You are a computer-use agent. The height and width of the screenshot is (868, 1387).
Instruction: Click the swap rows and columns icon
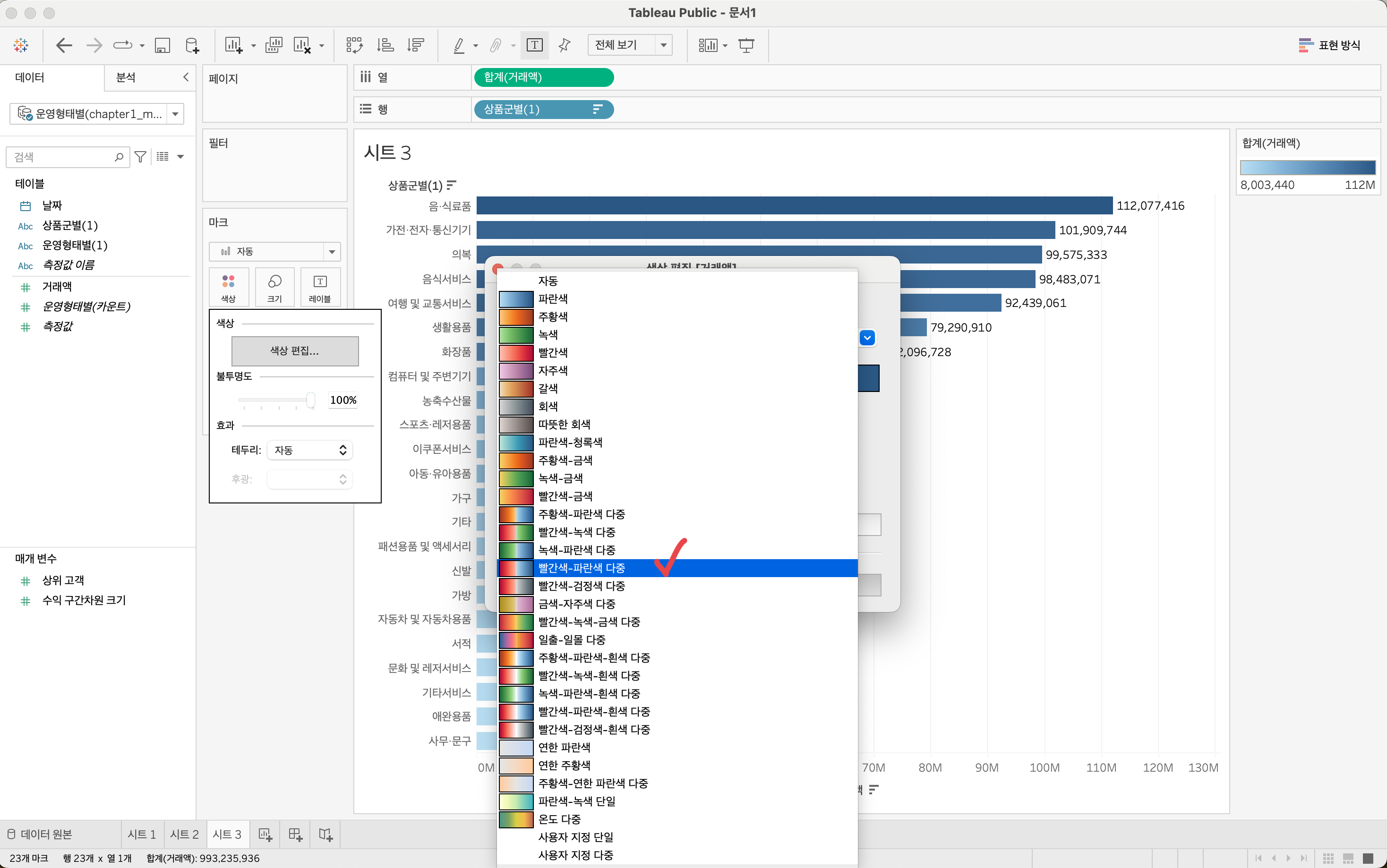point(354,45)
